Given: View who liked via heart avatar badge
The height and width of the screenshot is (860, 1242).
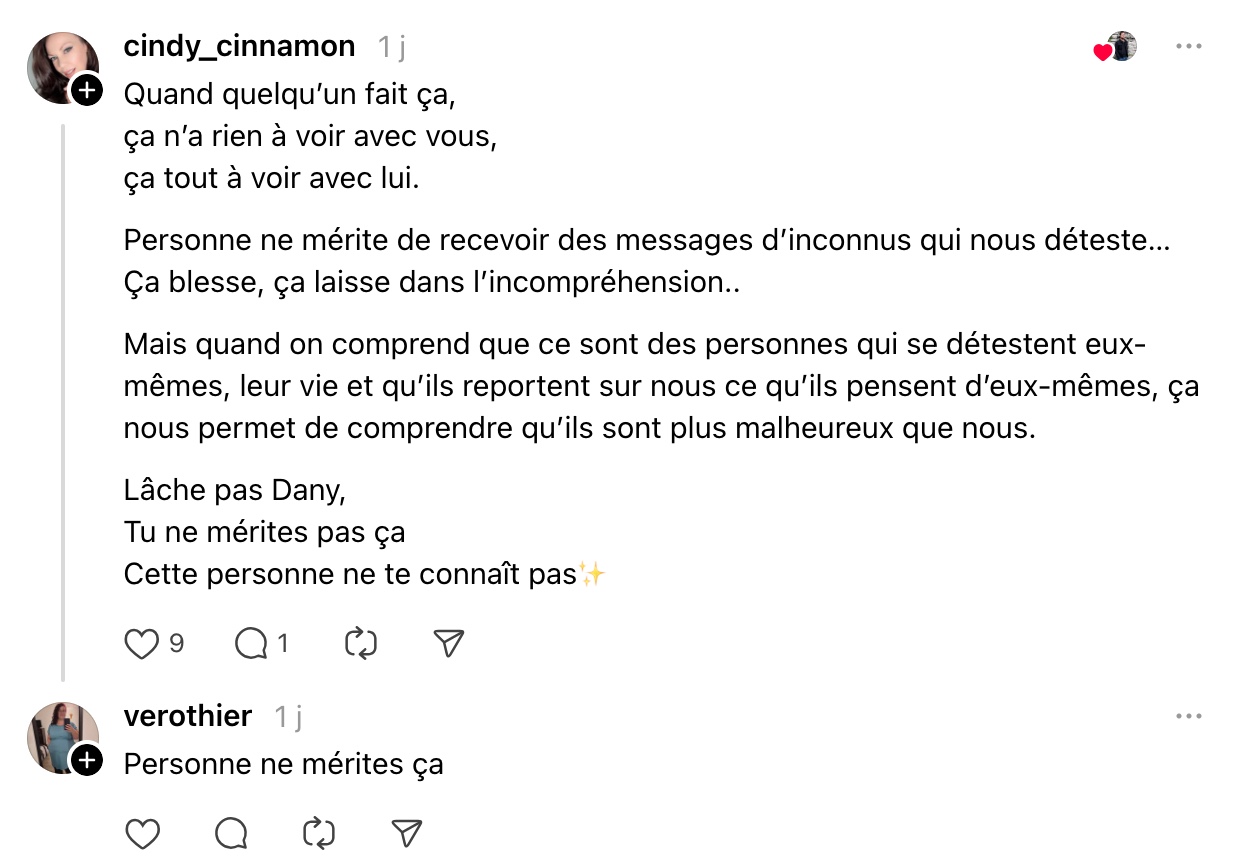Looking at the screenshot, I should pyautogui.click(x=1117, y=48).
